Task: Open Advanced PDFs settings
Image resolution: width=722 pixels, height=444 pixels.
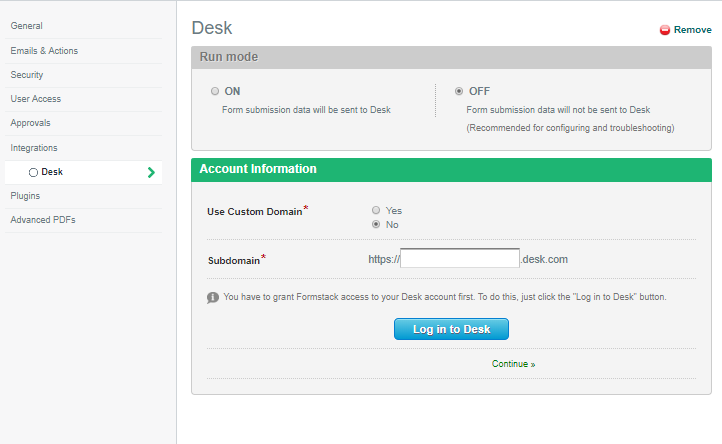Action: (x=43, y=220)
